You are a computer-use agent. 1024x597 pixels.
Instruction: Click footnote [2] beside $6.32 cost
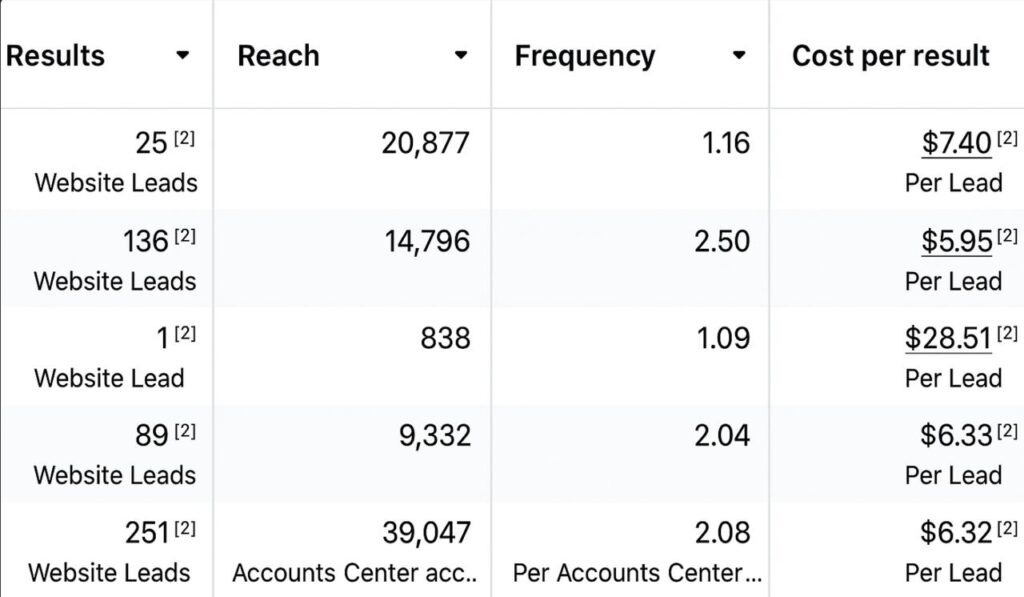tap(1007, 528)
